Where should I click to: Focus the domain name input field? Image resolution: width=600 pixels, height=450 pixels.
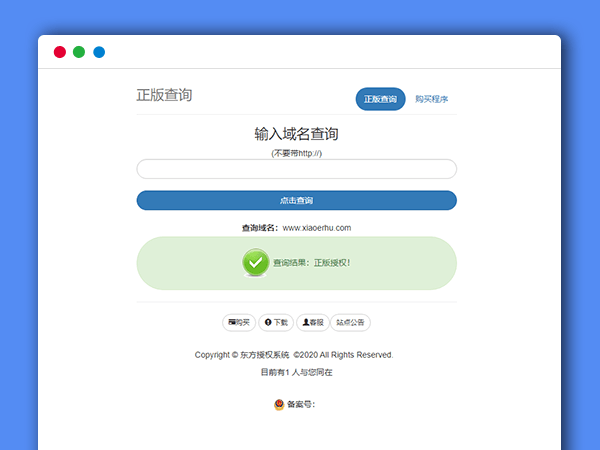point(296,169)
